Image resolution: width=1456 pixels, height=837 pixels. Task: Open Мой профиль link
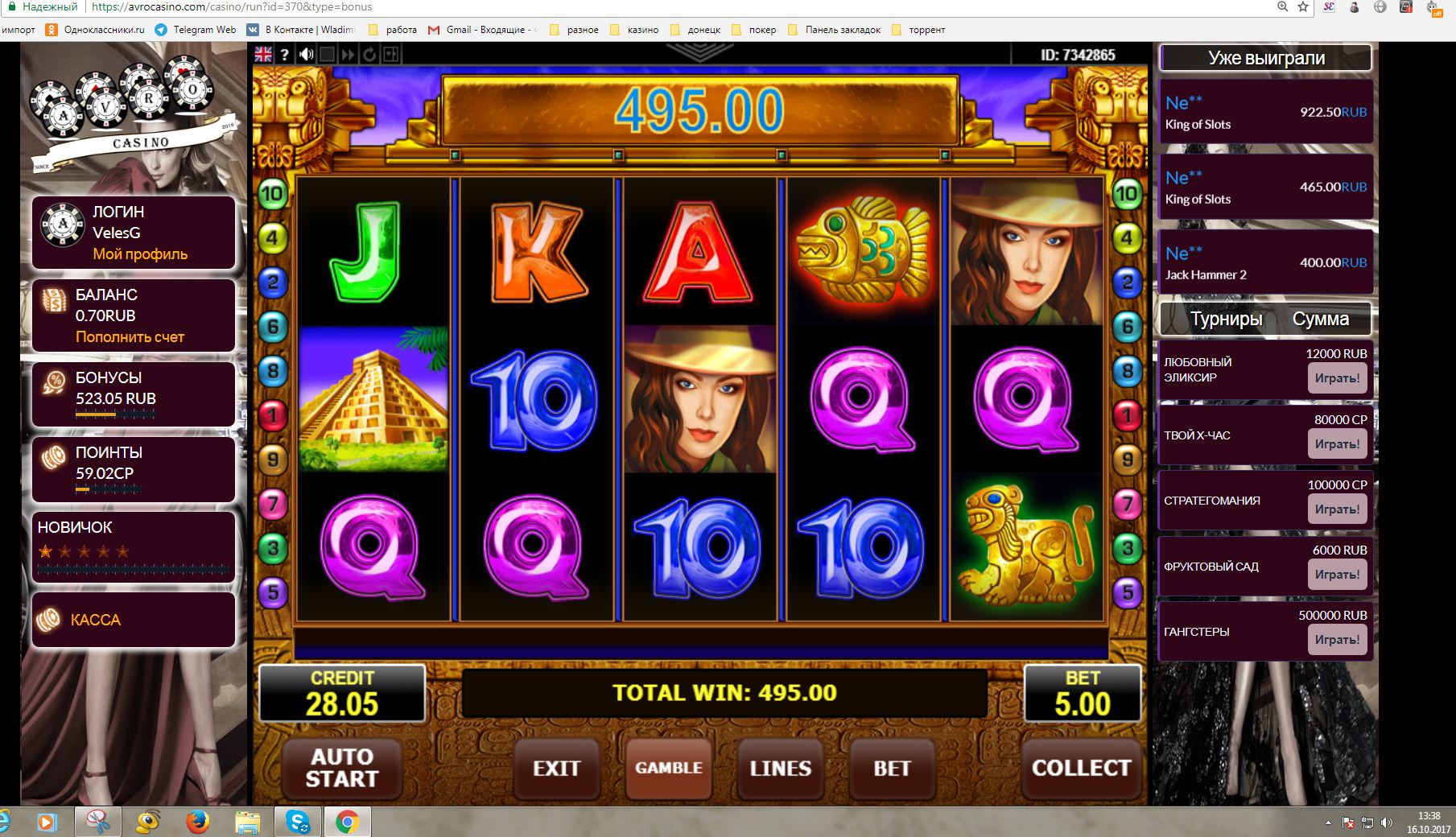[140, 254]
